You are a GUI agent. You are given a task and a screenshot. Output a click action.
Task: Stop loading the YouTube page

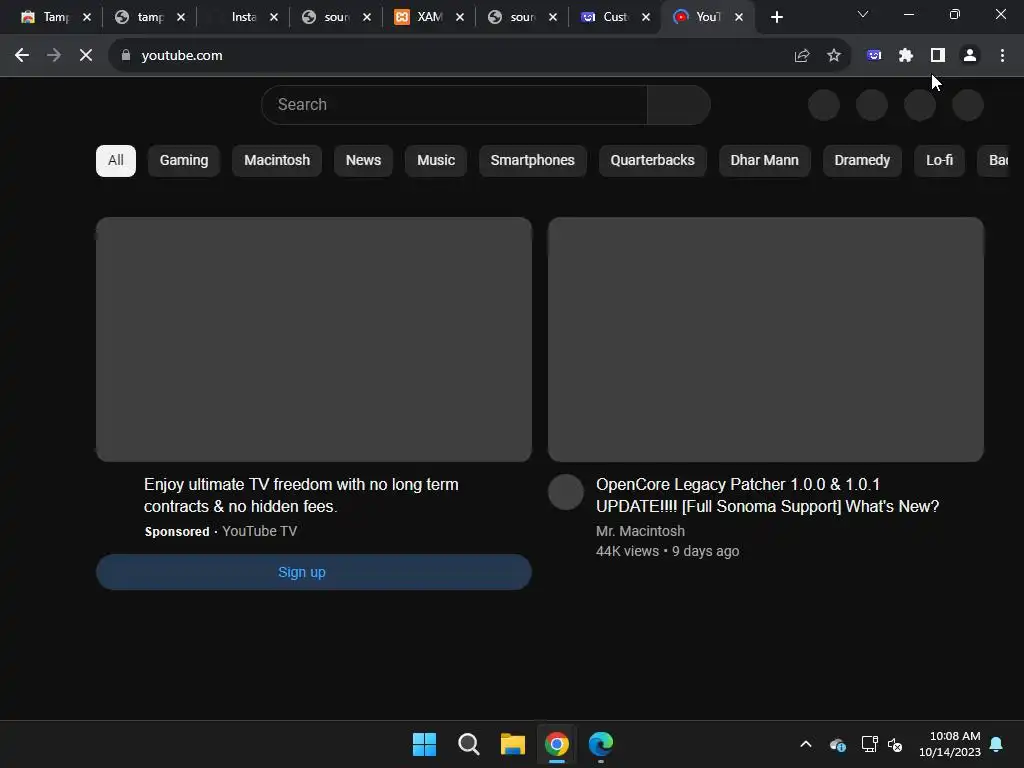(86, 56)
